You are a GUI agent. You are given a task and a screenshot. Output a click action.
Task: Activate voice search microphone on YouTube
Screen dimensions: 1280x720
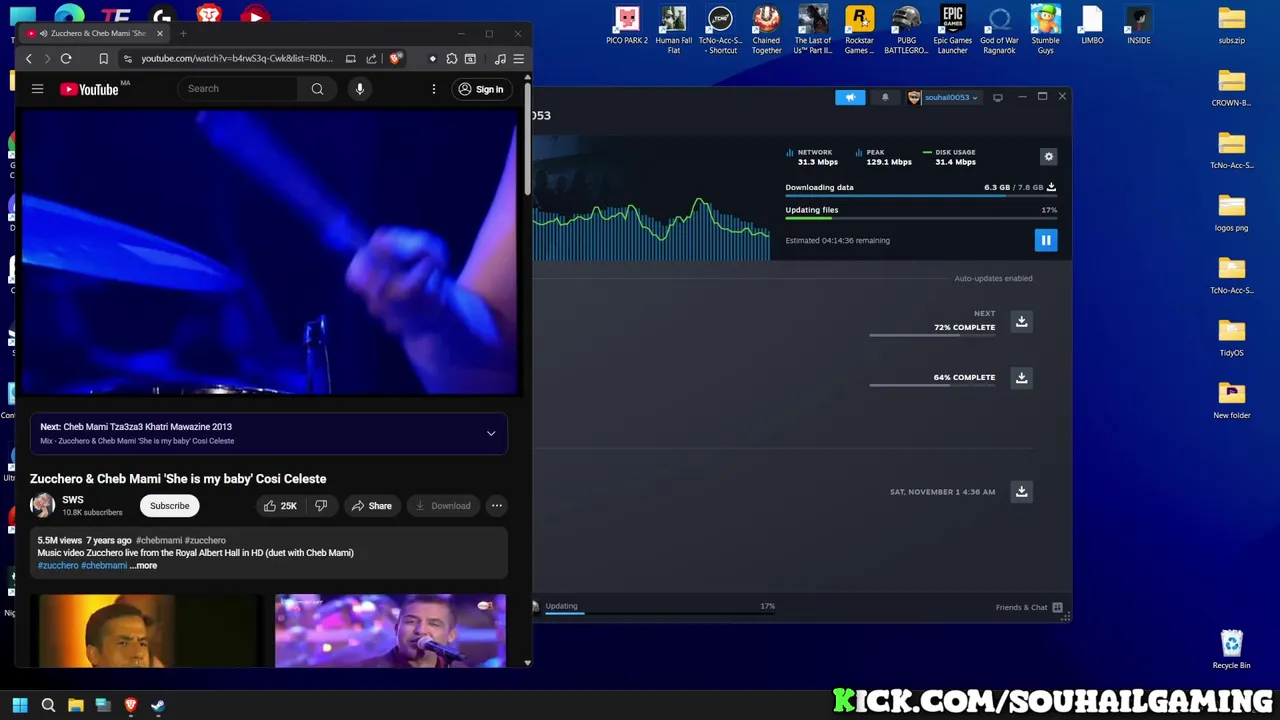coord(360,89)
